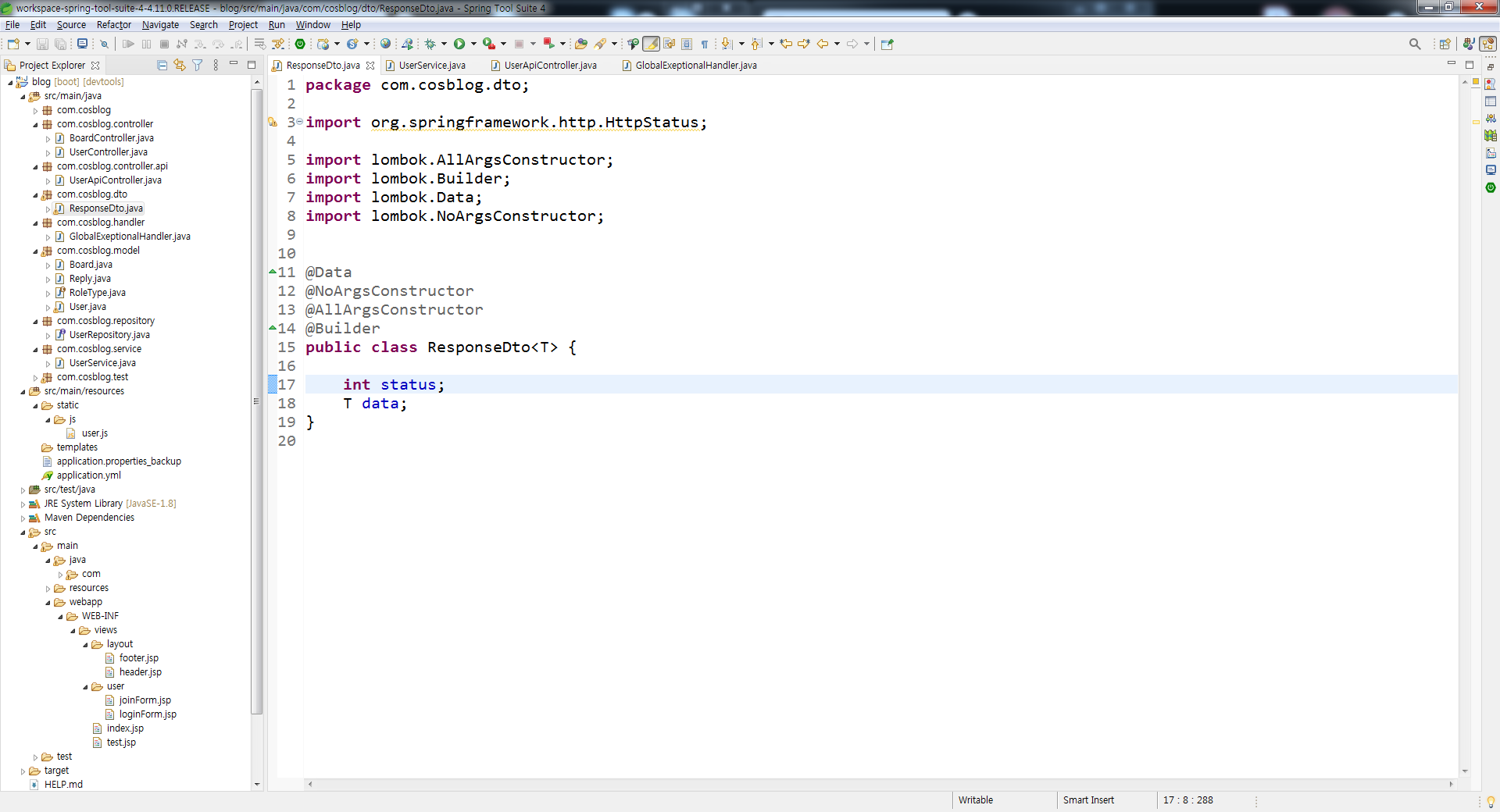Image resolution: width=1500 pixels, height=812 pixels.
Task: Click Collapse All in Project Explorer
Action: [162, 65]
